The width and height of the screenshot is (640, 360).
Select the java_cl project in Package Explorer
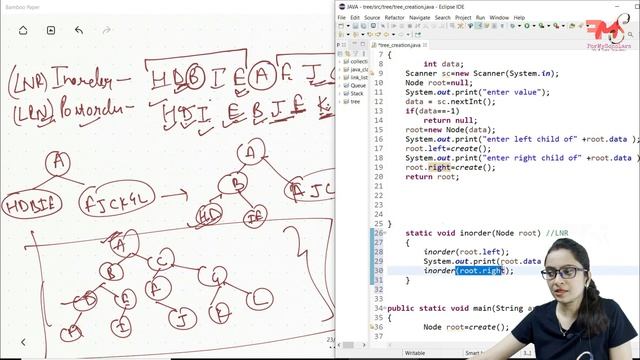(x=355, y=70)
